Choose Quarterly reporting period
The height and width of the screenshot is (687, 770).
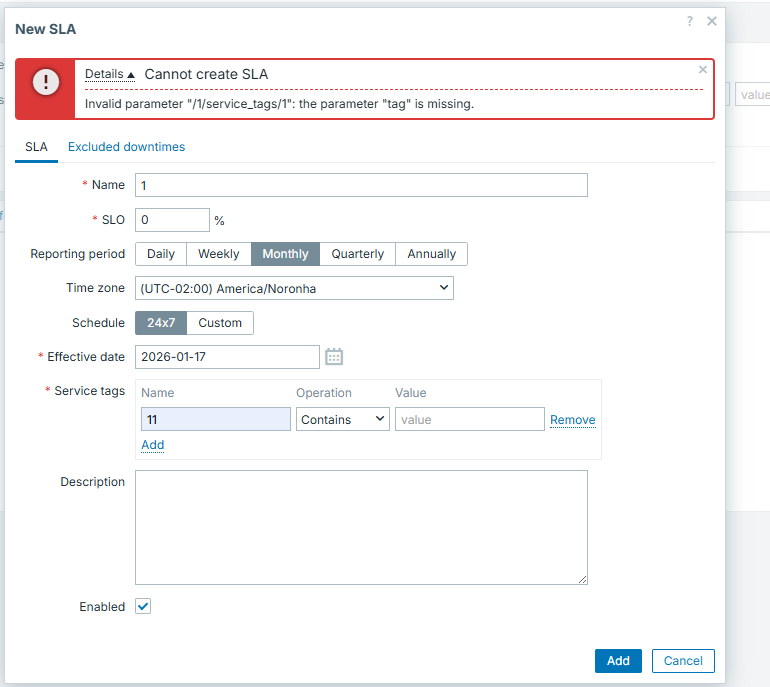click(x=357, y=254)
